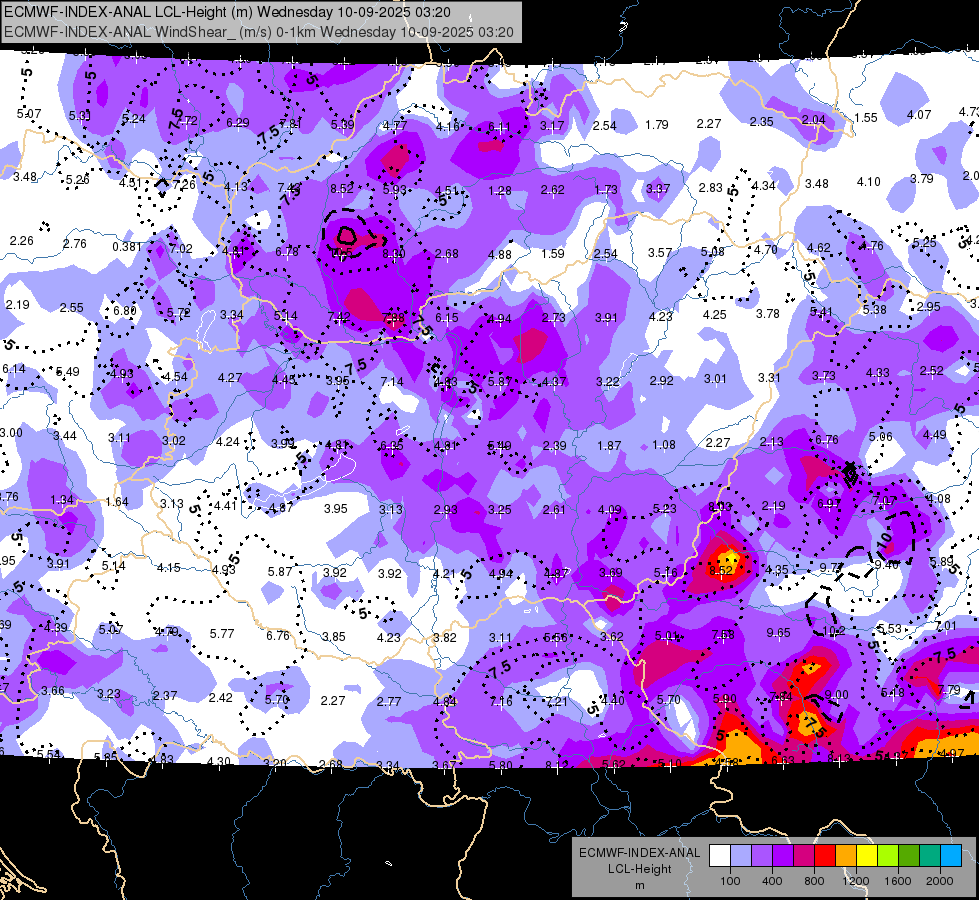Select the magenta legend color swatch
The width and height of the screenshot is (979, 900).
click(804, 856)
